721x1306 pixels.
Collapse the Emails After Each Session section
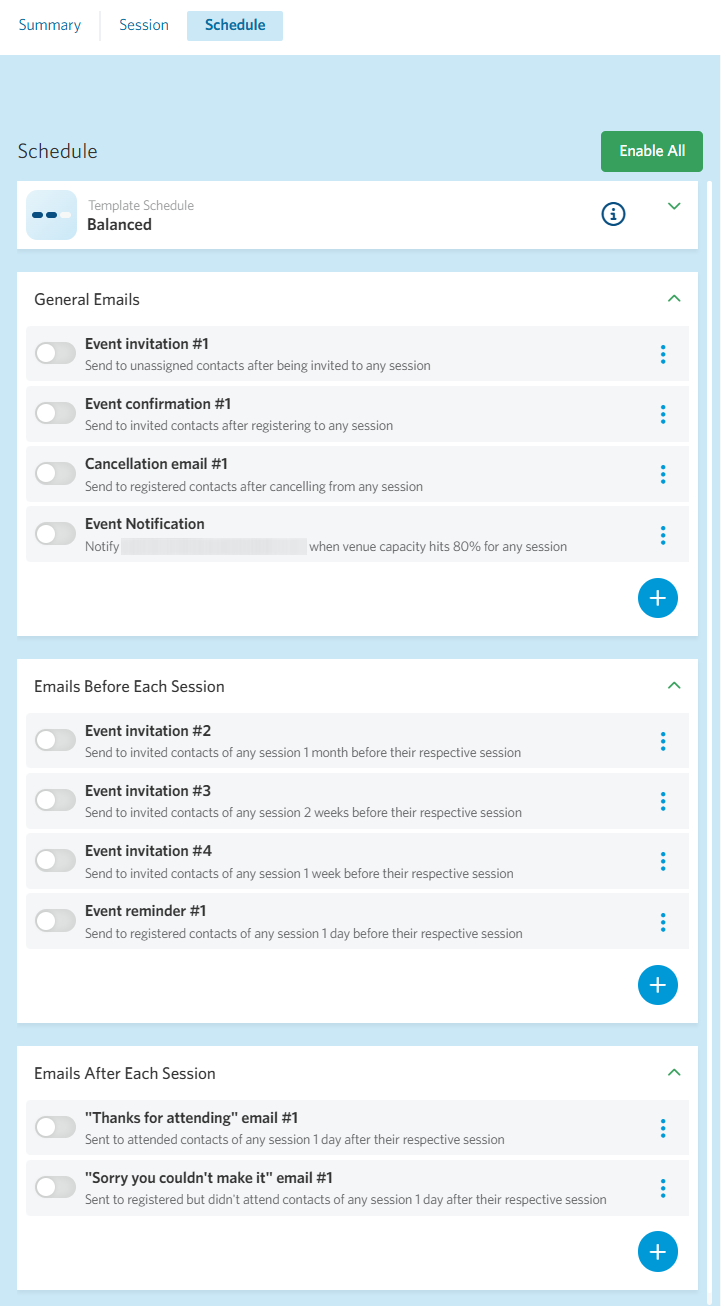pyautogui.click(x=674, y=1072)
